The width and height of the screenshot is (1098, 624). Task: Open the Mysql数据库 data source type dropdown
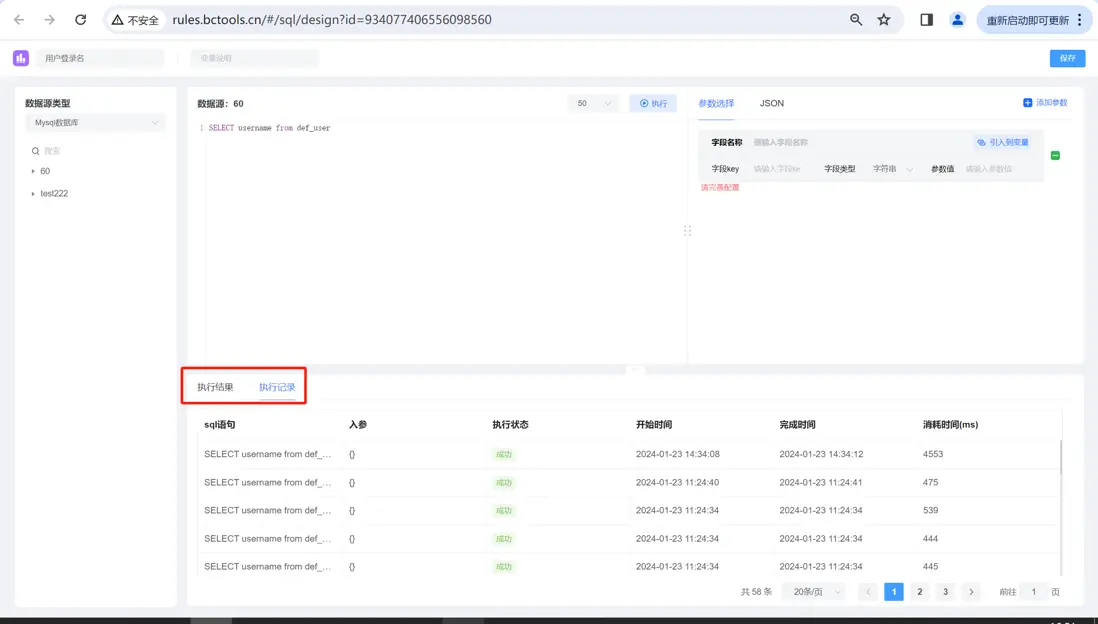(95, 123)
